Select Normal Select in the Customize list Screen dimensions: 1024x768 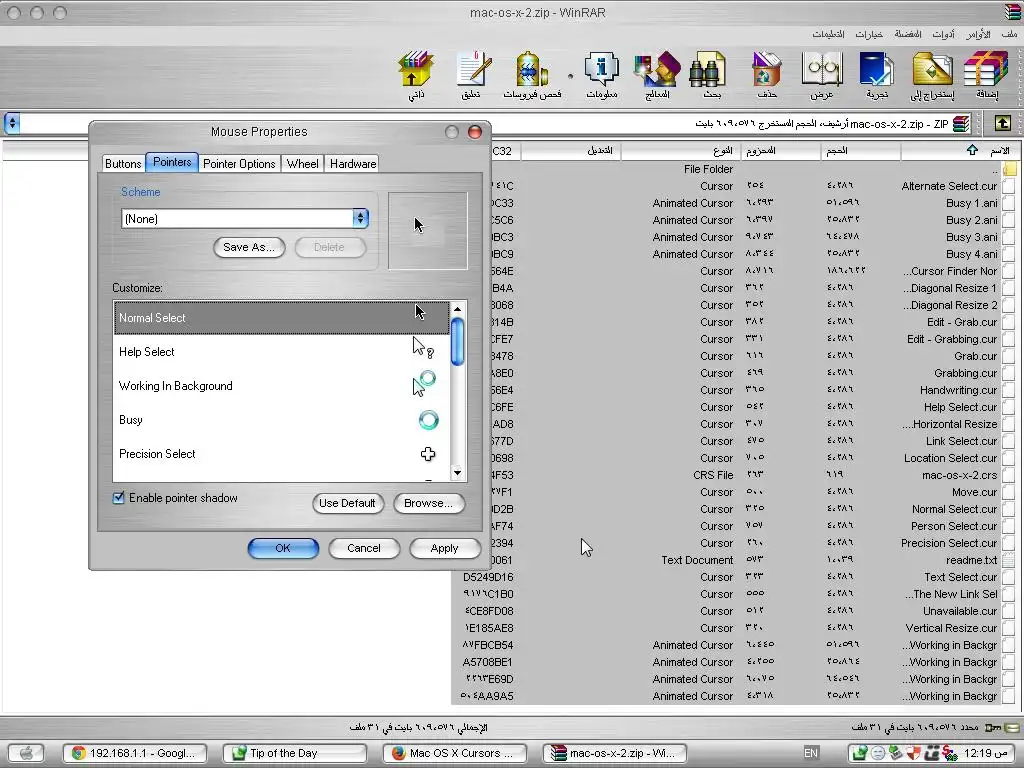click(x=281, y=318)
